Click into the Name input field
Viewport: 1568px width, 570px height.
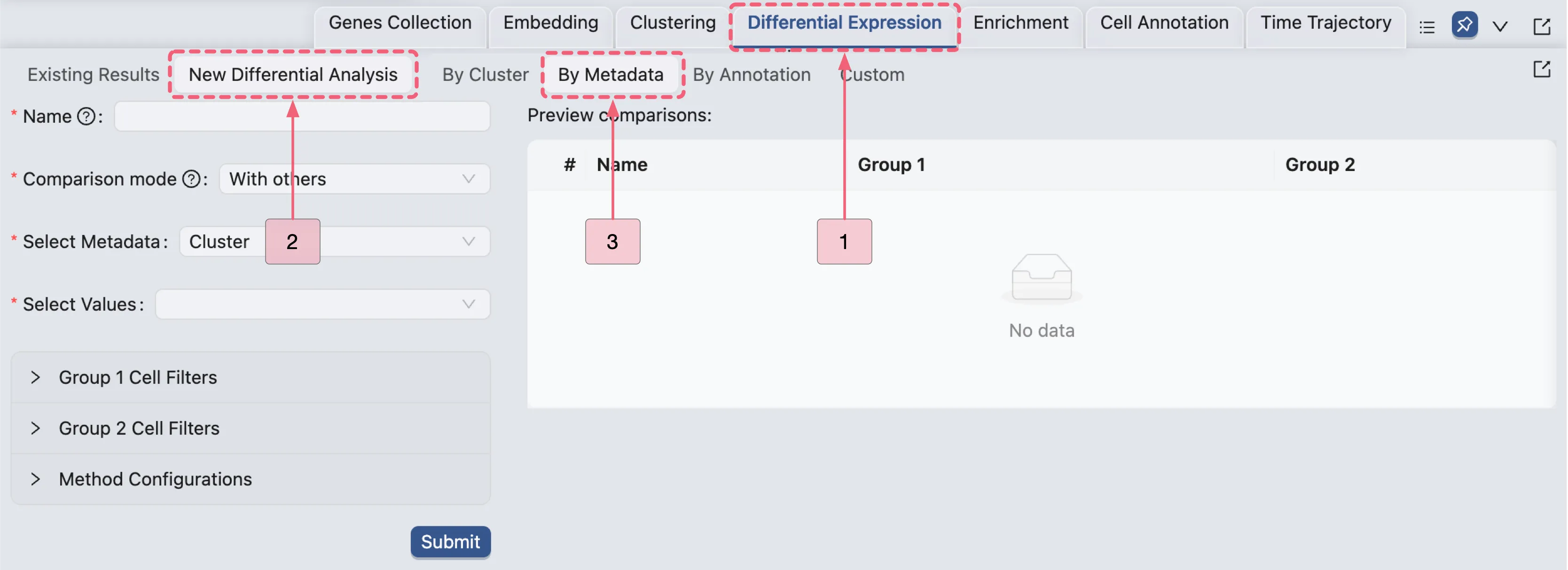(302, 116)
